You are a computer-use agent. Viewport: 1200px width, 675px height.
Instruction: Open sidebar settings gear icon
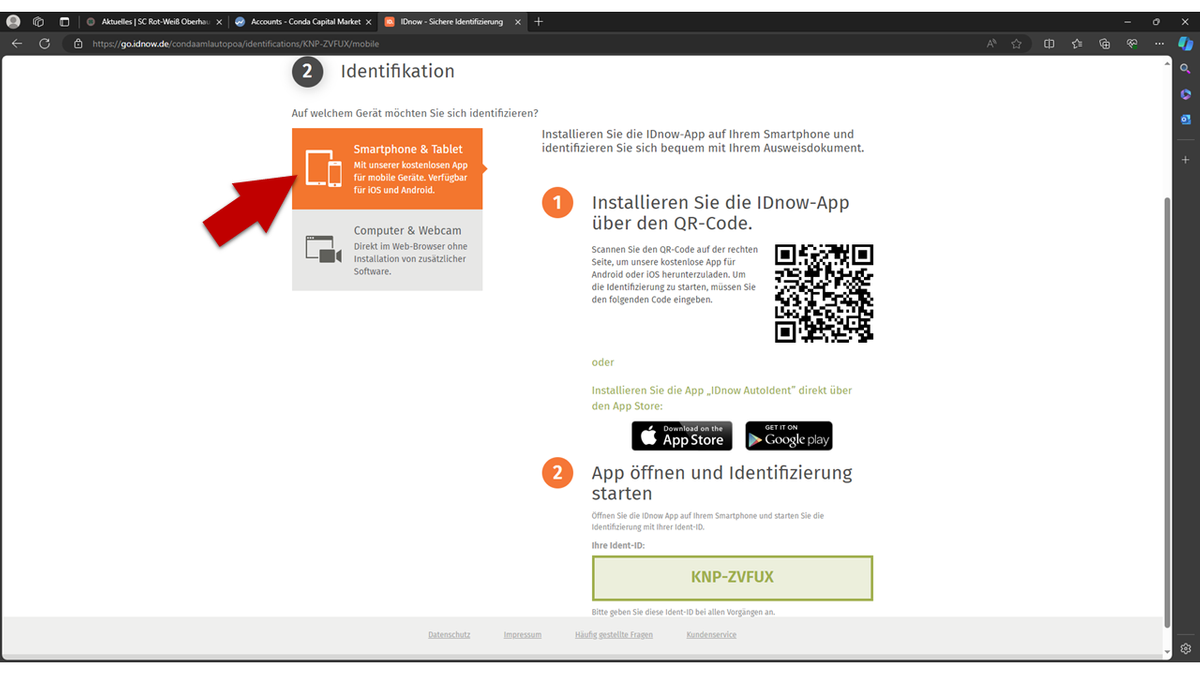1185,648
